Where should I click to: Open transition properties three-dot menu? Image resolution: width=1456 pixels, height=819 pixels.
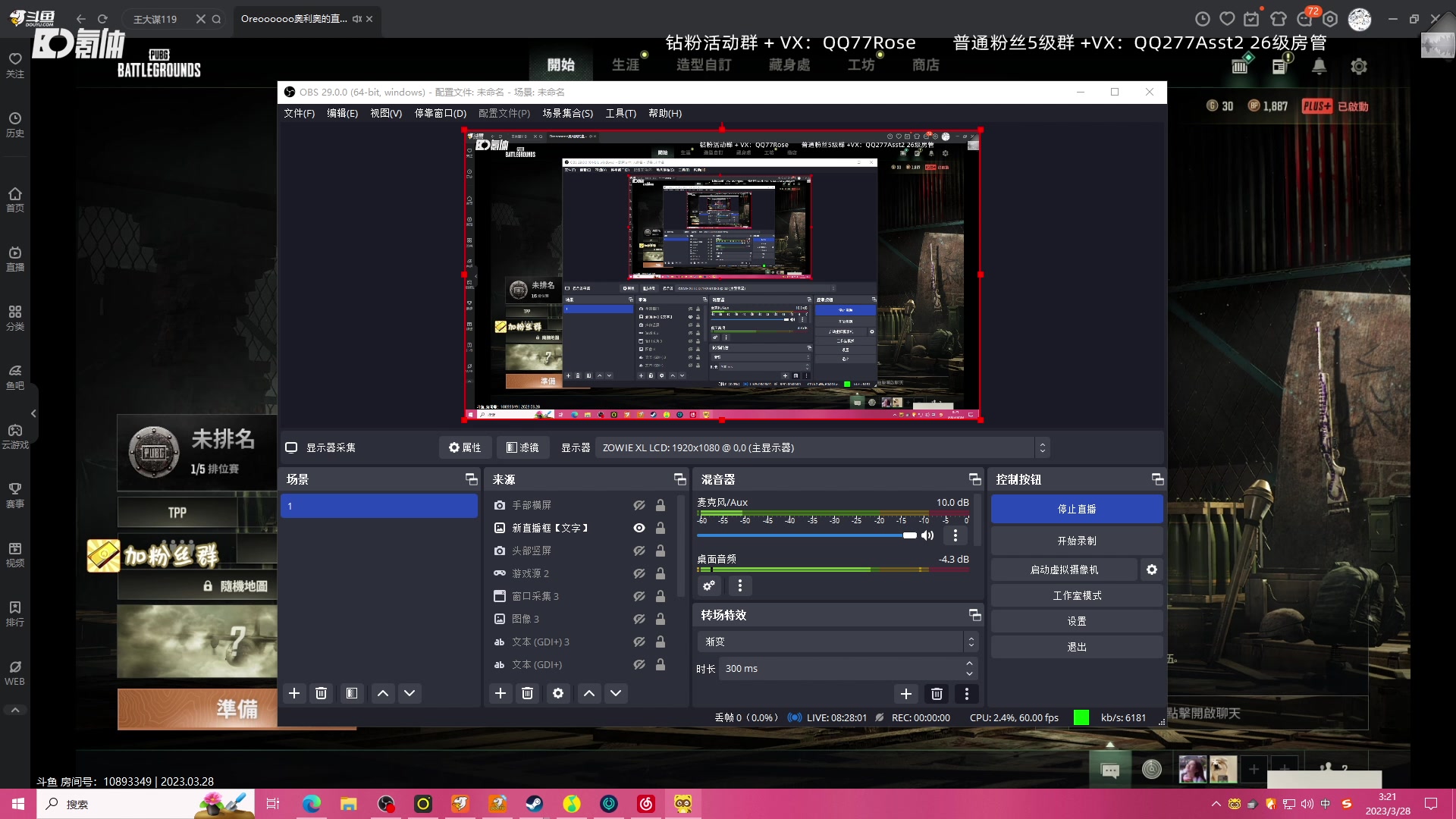coord(967,694)
